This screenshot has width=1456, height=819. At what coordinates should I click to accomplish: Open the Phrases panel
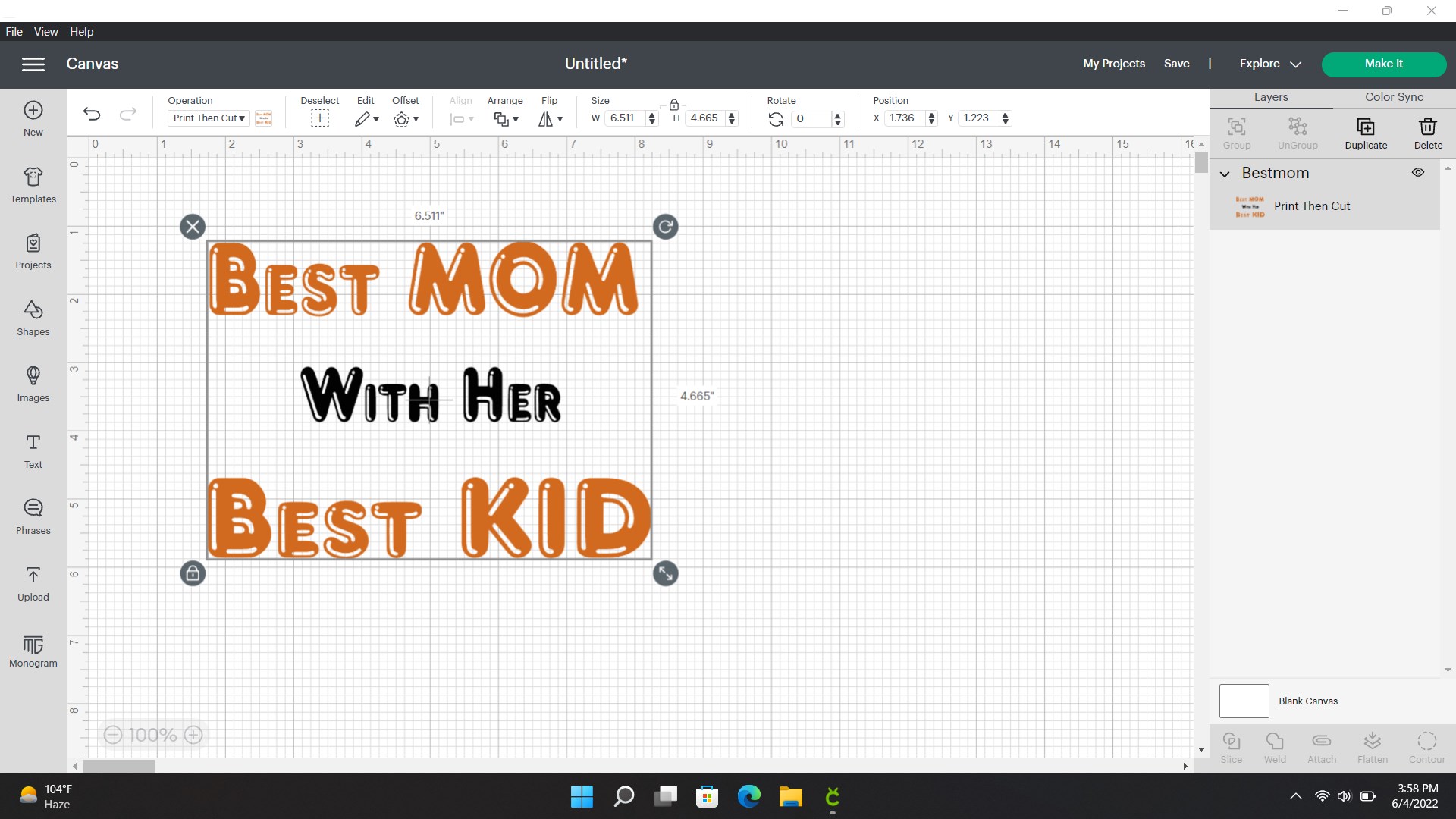tap(33, 516)
